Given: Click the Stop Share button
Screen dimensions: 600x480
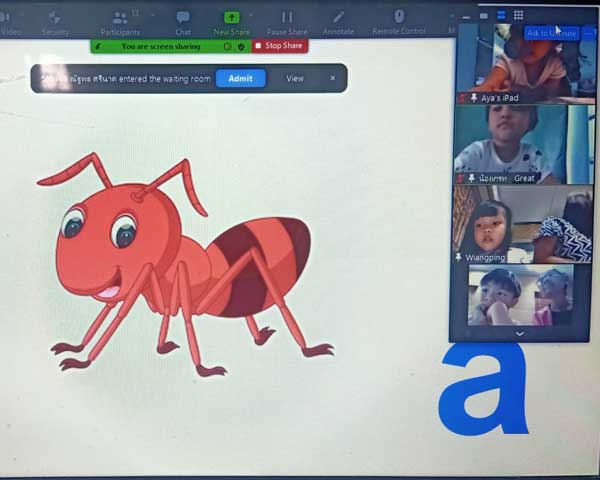Looking at the screenshot, I should click(280, 46).
